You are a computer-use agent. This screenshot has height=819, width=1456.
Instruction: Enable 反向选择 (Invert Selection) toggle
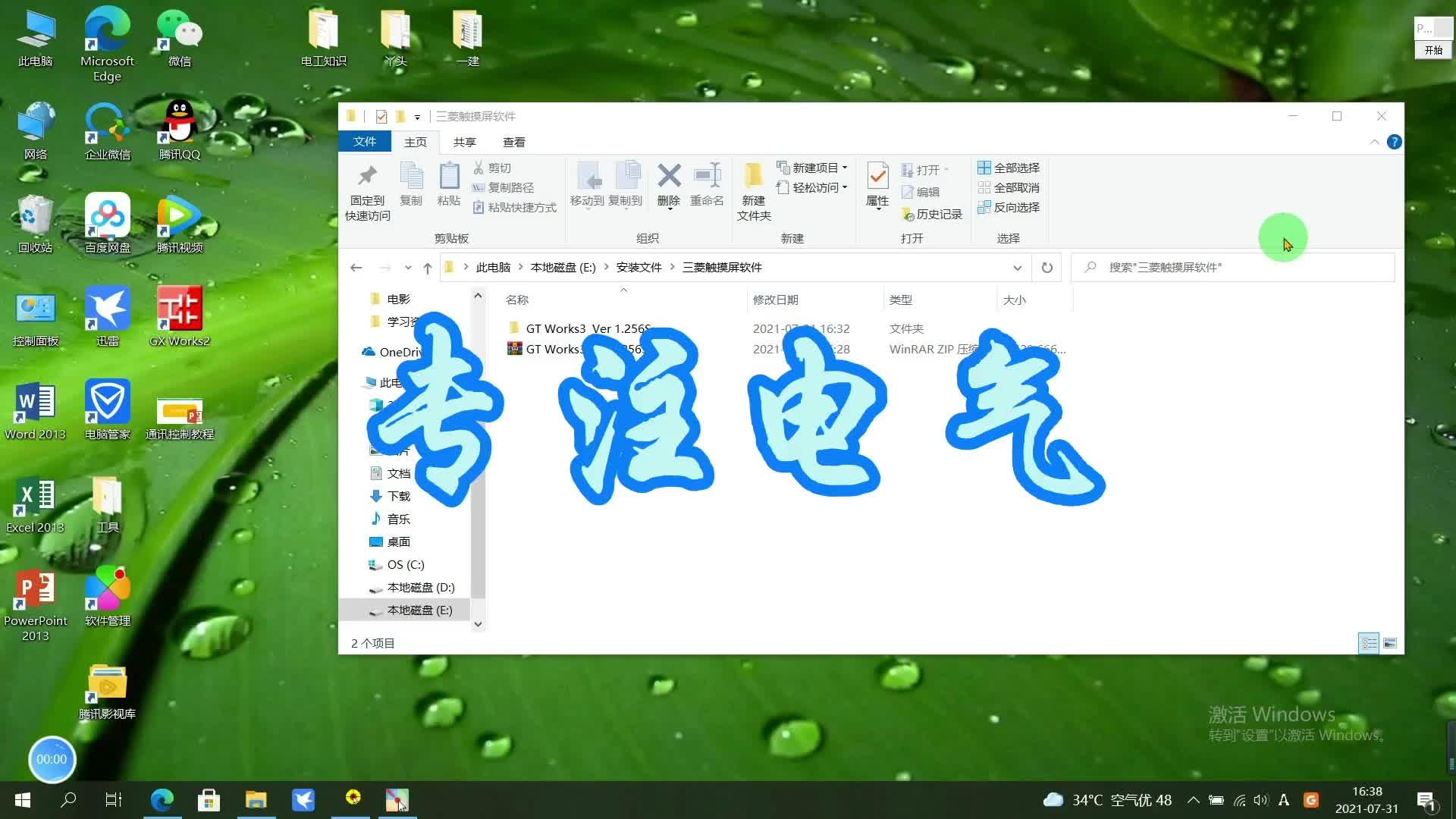tap(1009, 206)
